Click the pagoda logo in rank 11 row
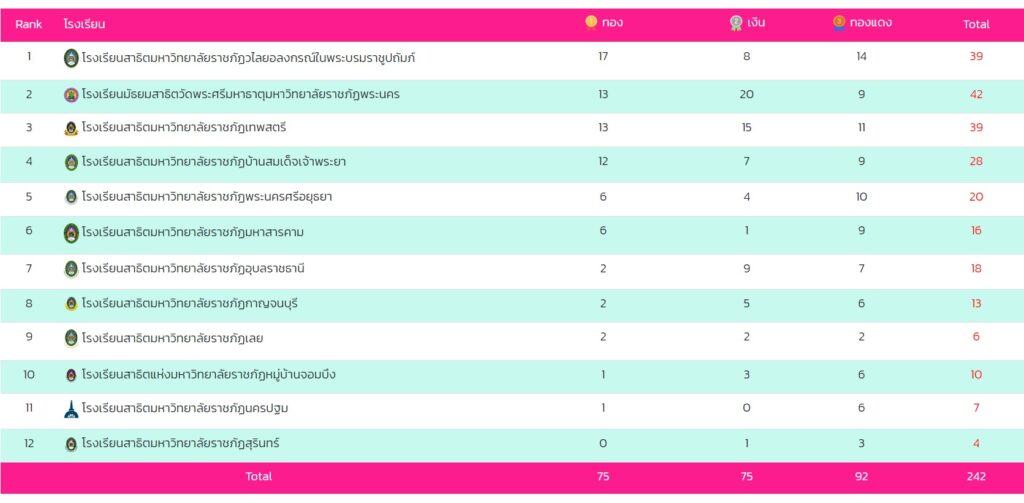The width and height of the screenshot is (1024, 503). pyautogui.click(x=71, y=409)
